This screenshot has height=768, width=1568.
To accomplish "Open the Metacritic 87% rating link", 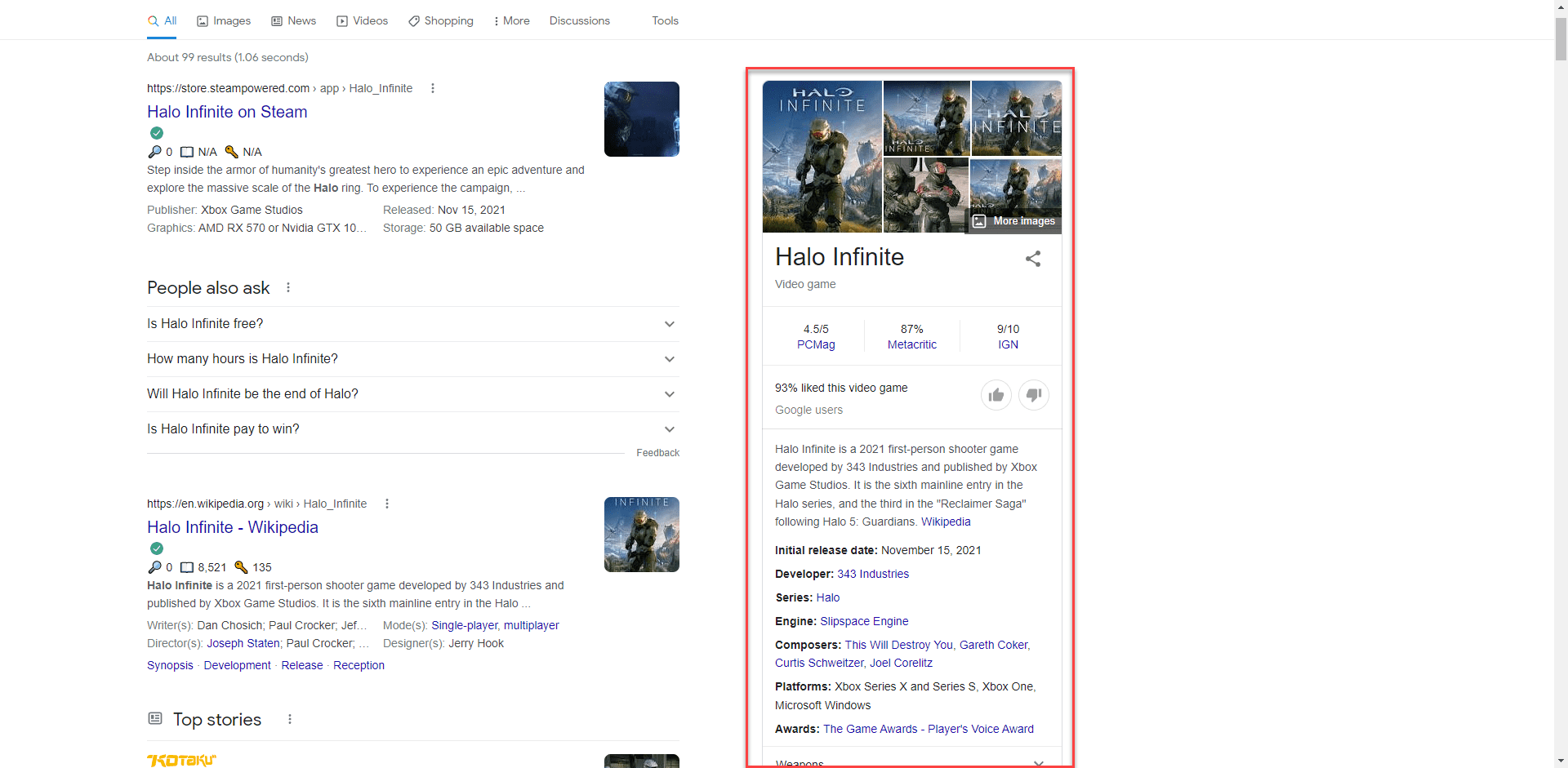I will [x=911, y=344].
